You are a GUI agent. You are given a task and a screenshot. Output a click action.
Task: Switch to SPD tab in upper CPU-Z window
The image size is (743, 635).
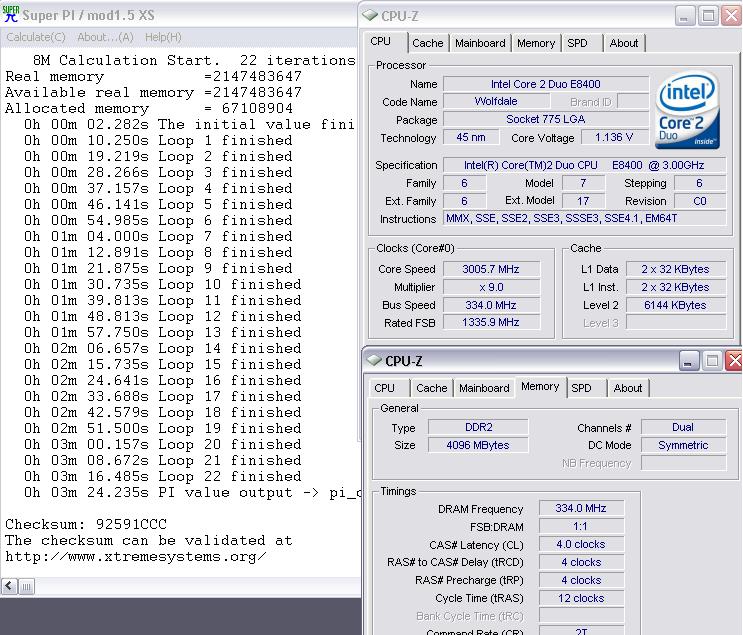click(x=577, y=43)
